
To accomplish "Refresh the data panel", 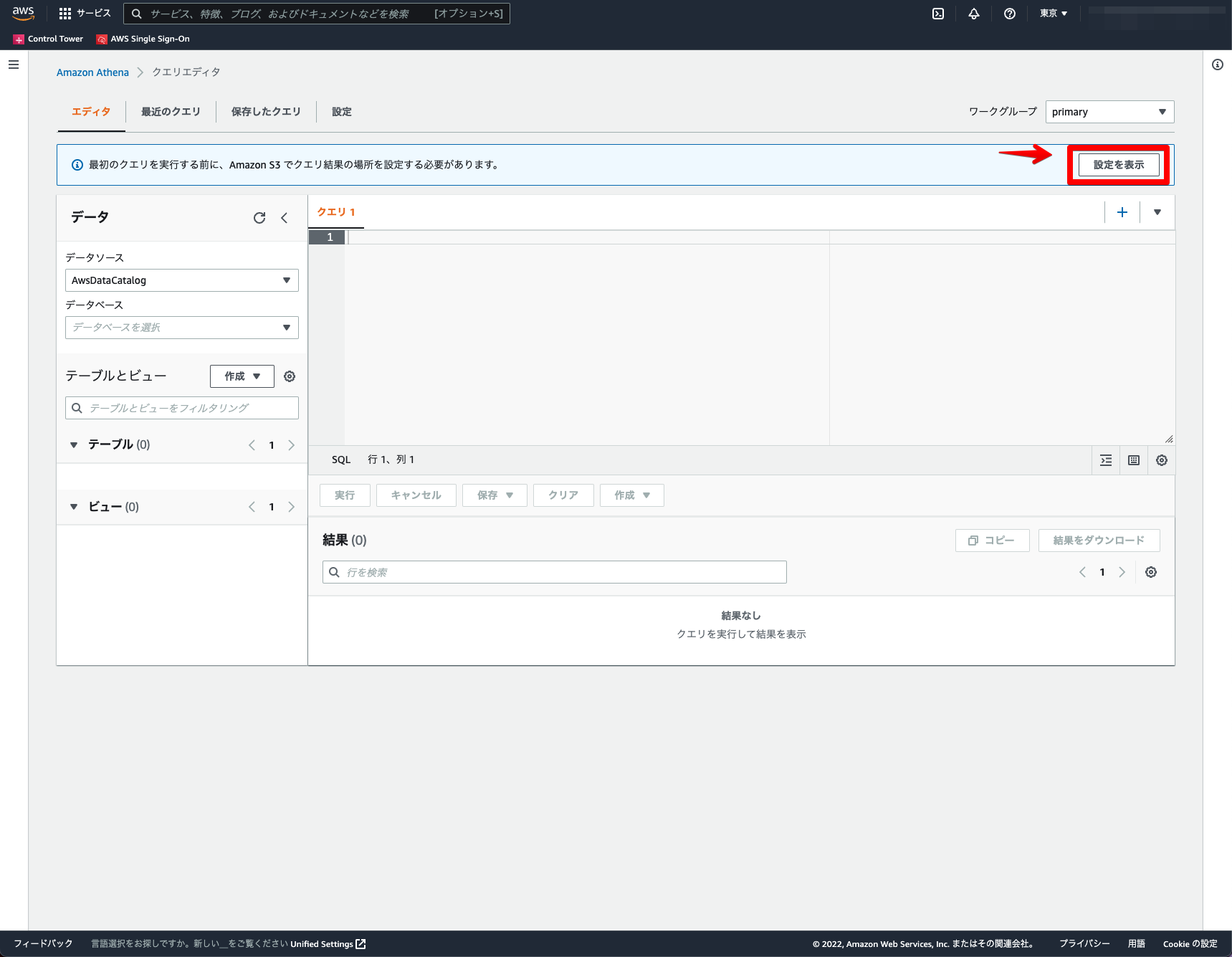I will tap(259, 218).
